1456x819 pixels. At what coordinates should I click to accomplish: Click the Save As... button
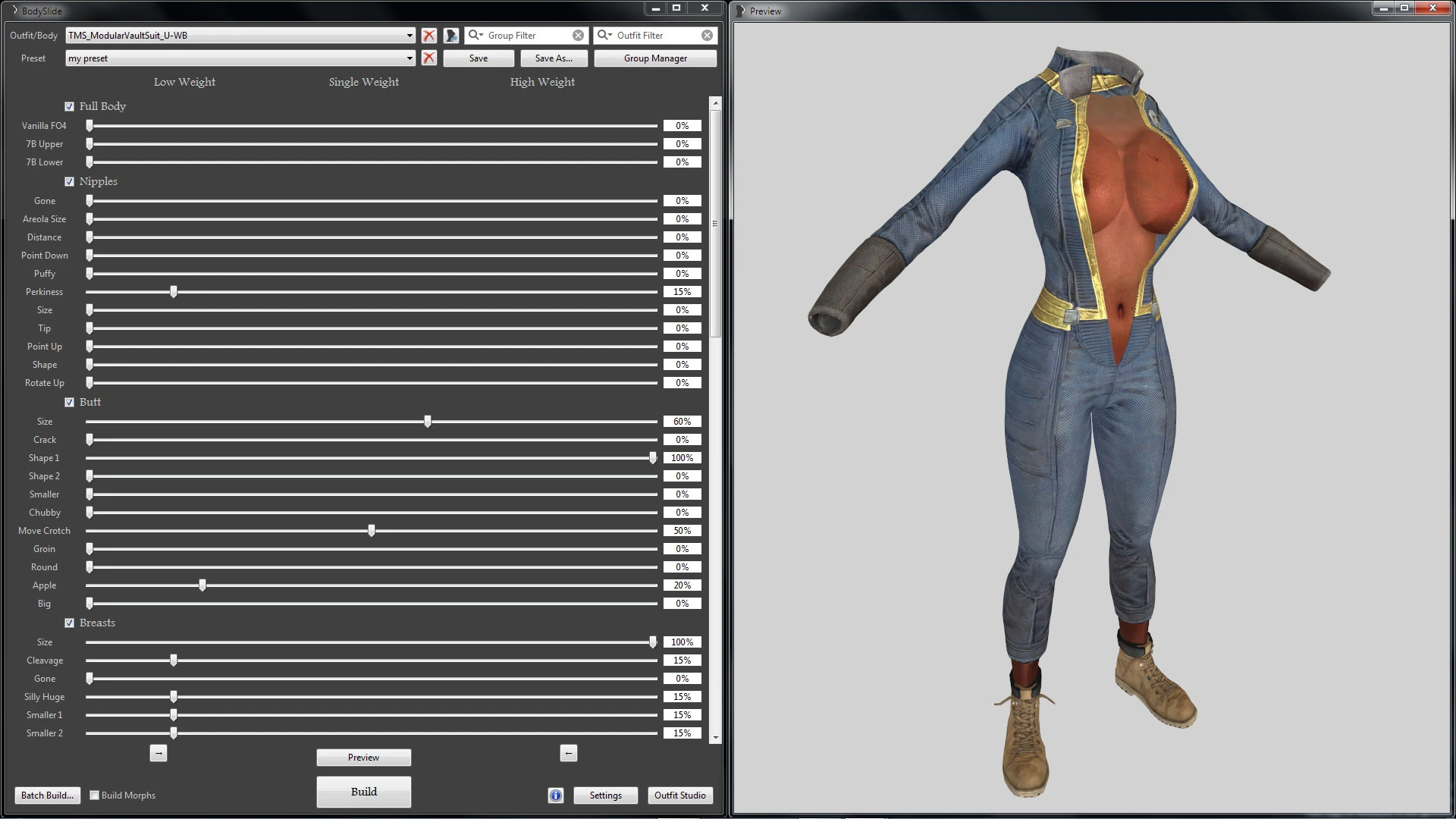pos(554,58)
